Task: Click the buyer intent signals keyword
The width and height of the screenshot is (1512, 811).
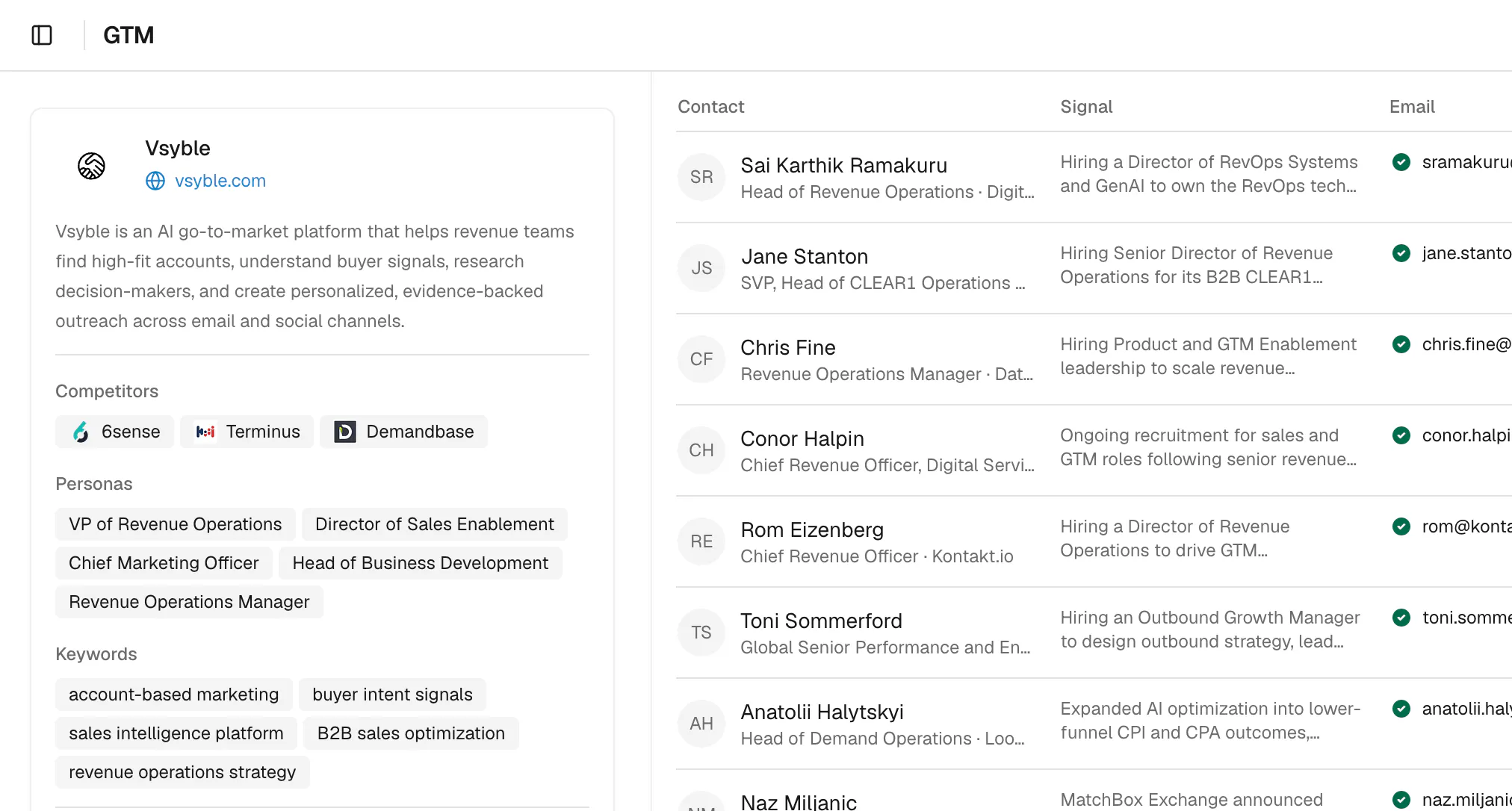Action: [392, 695]
